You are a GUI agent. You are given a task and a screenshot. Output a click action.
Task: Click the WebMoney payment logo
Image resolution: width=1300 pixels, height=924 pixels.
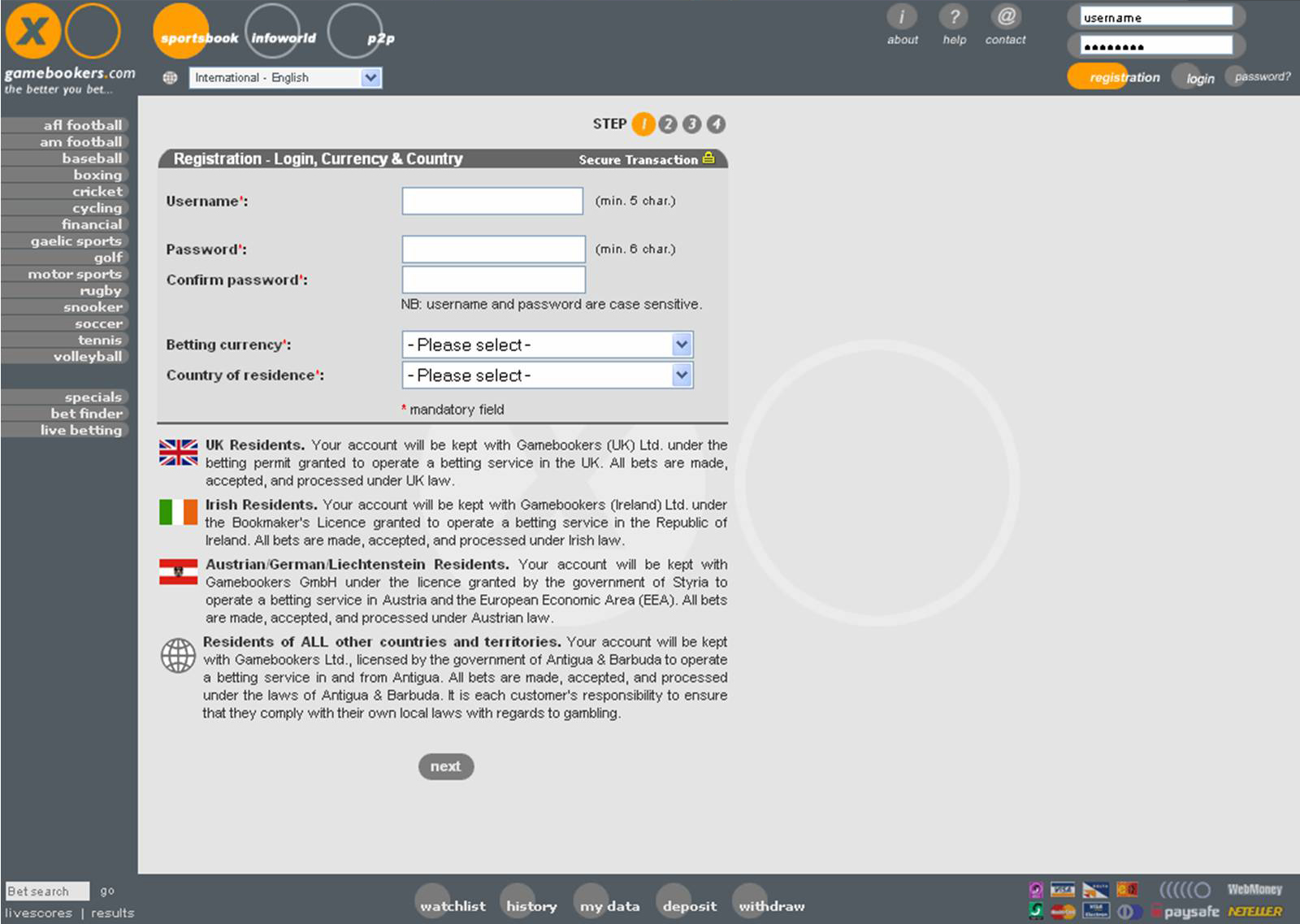point(1254,889)
